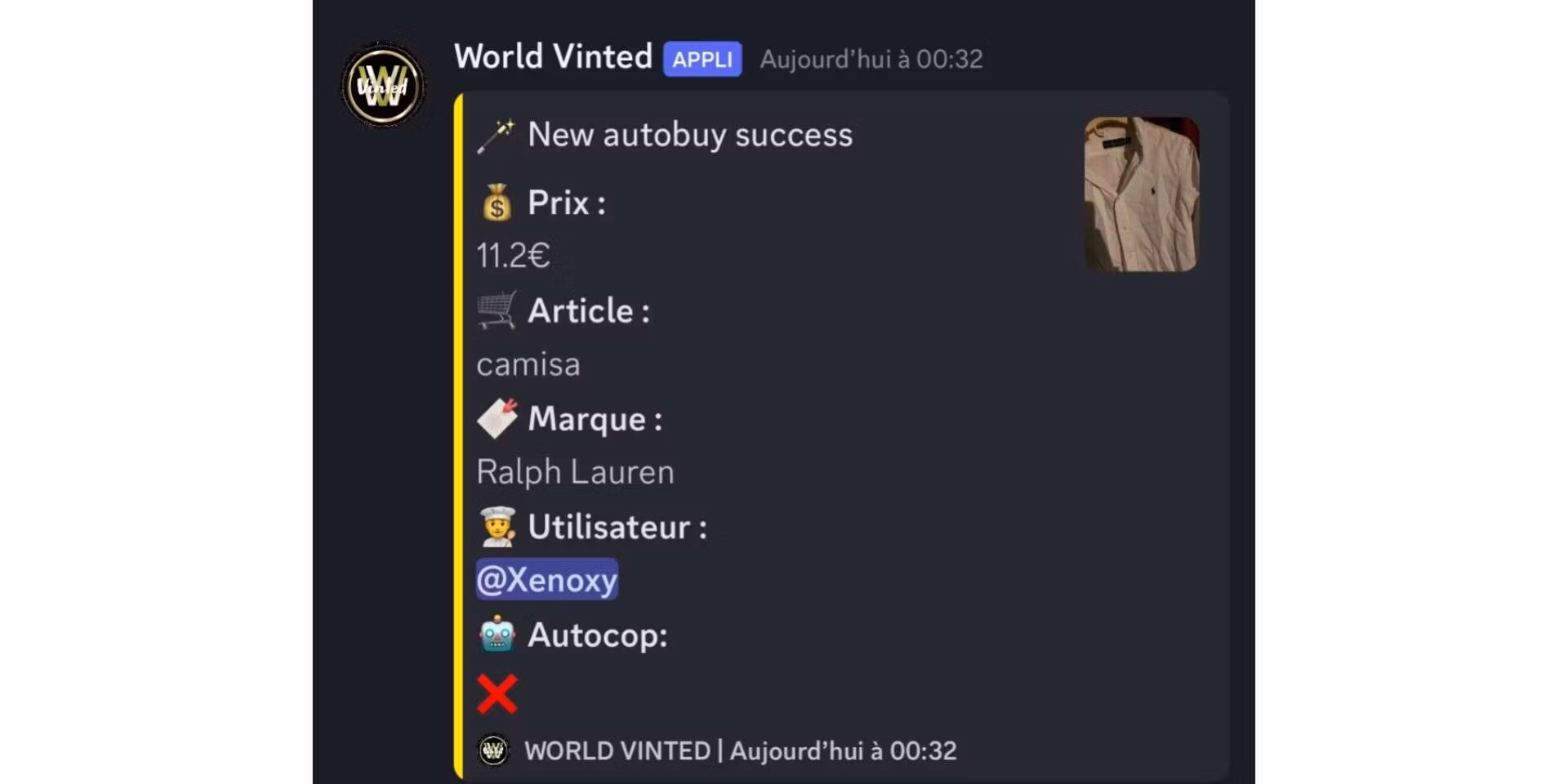
Task: Click the robot emoji next to Autocop
Action: (497, 635)
